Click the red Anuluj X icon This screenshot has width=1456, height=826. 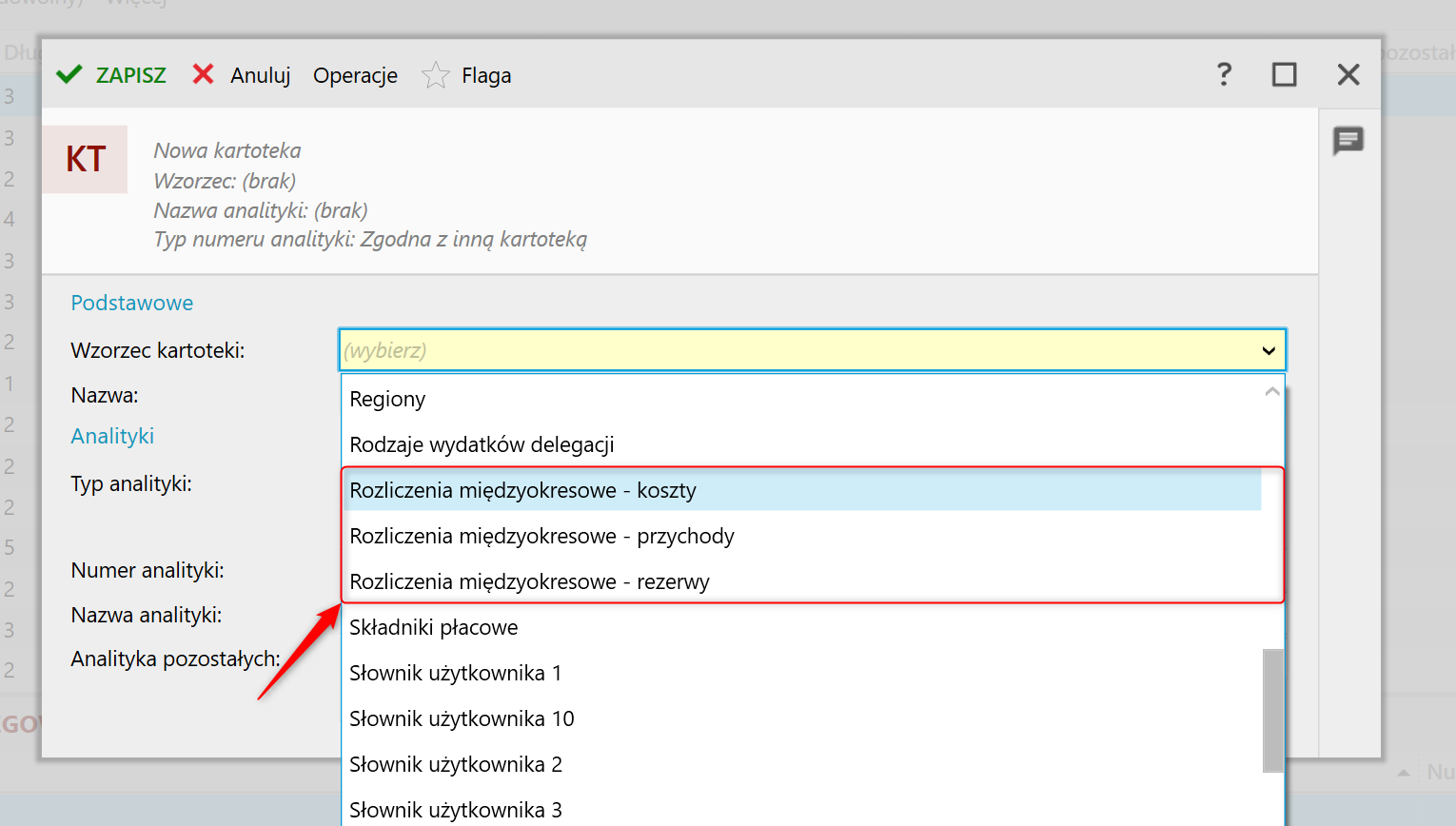coord(203,74)
